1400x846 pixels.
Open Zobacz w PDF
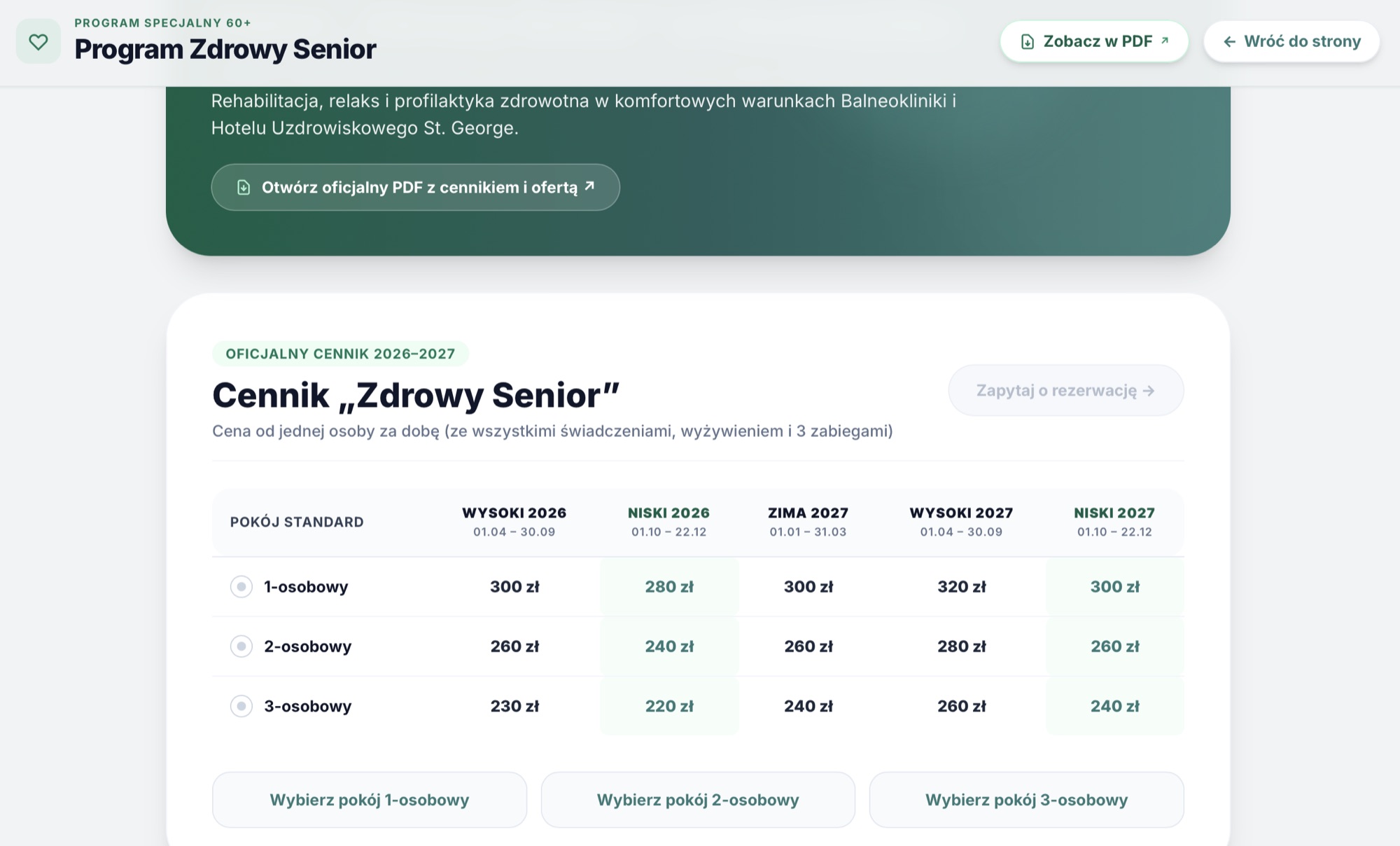1094,41
